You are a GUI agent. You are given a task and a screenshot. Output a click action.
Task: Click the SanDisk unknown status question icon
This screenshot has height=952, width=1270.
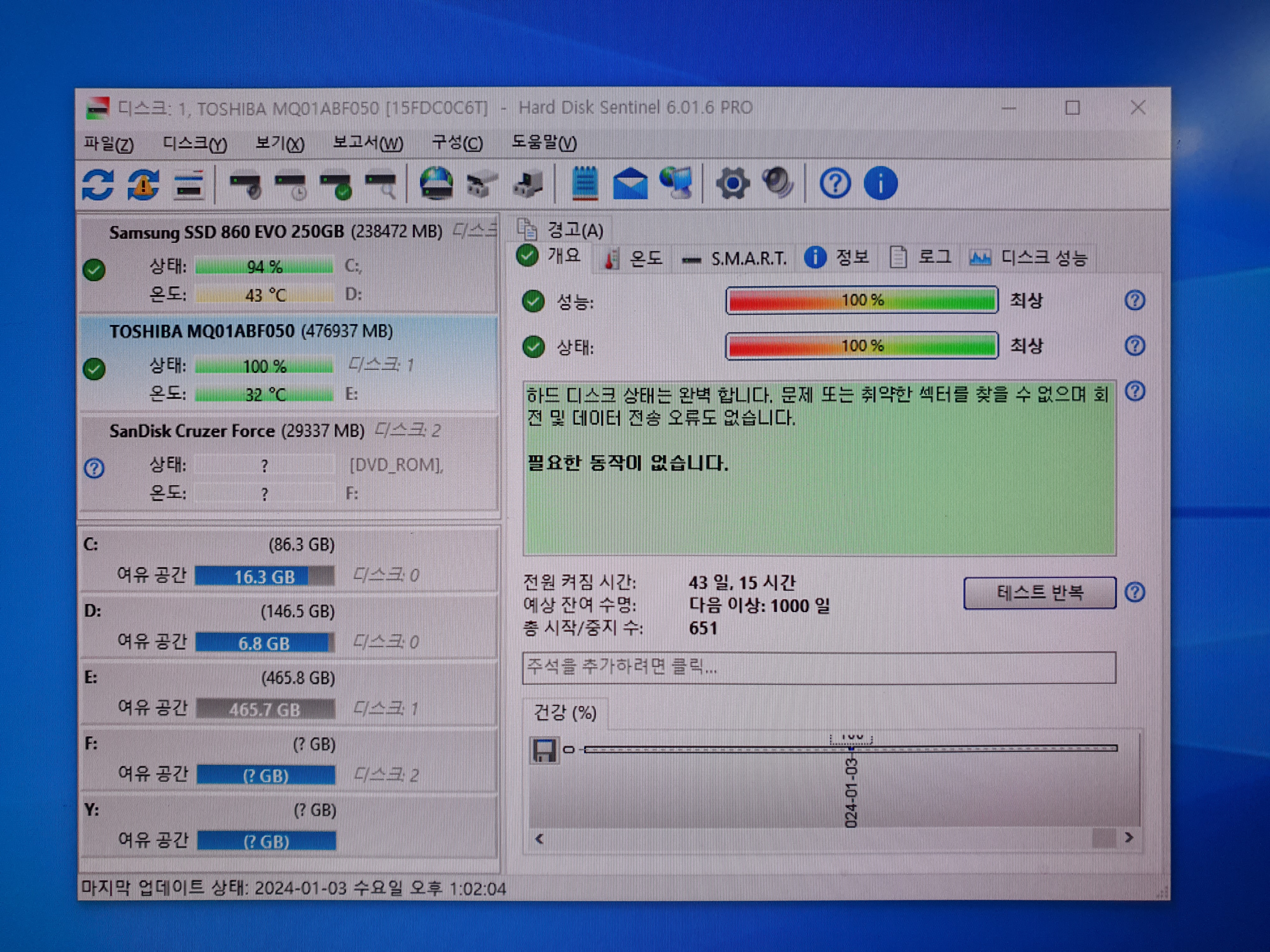[x=94, y=468]
